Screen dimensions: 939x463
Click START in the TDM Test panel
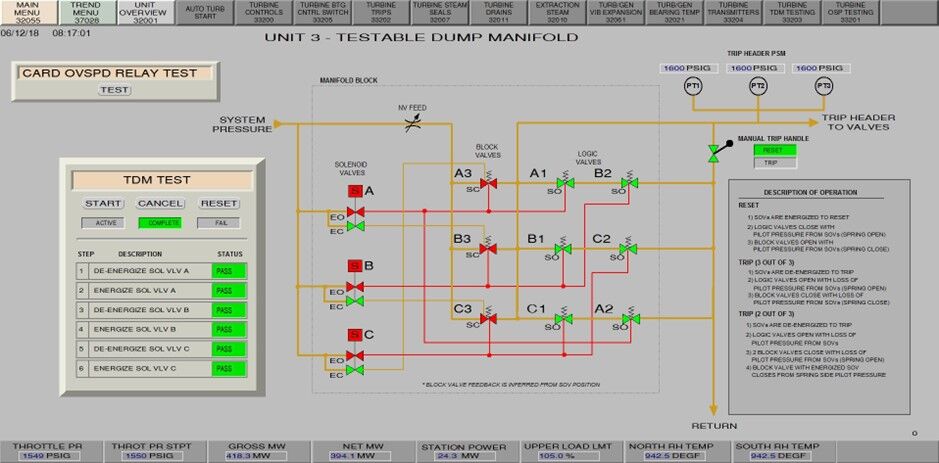coord(103,203)
